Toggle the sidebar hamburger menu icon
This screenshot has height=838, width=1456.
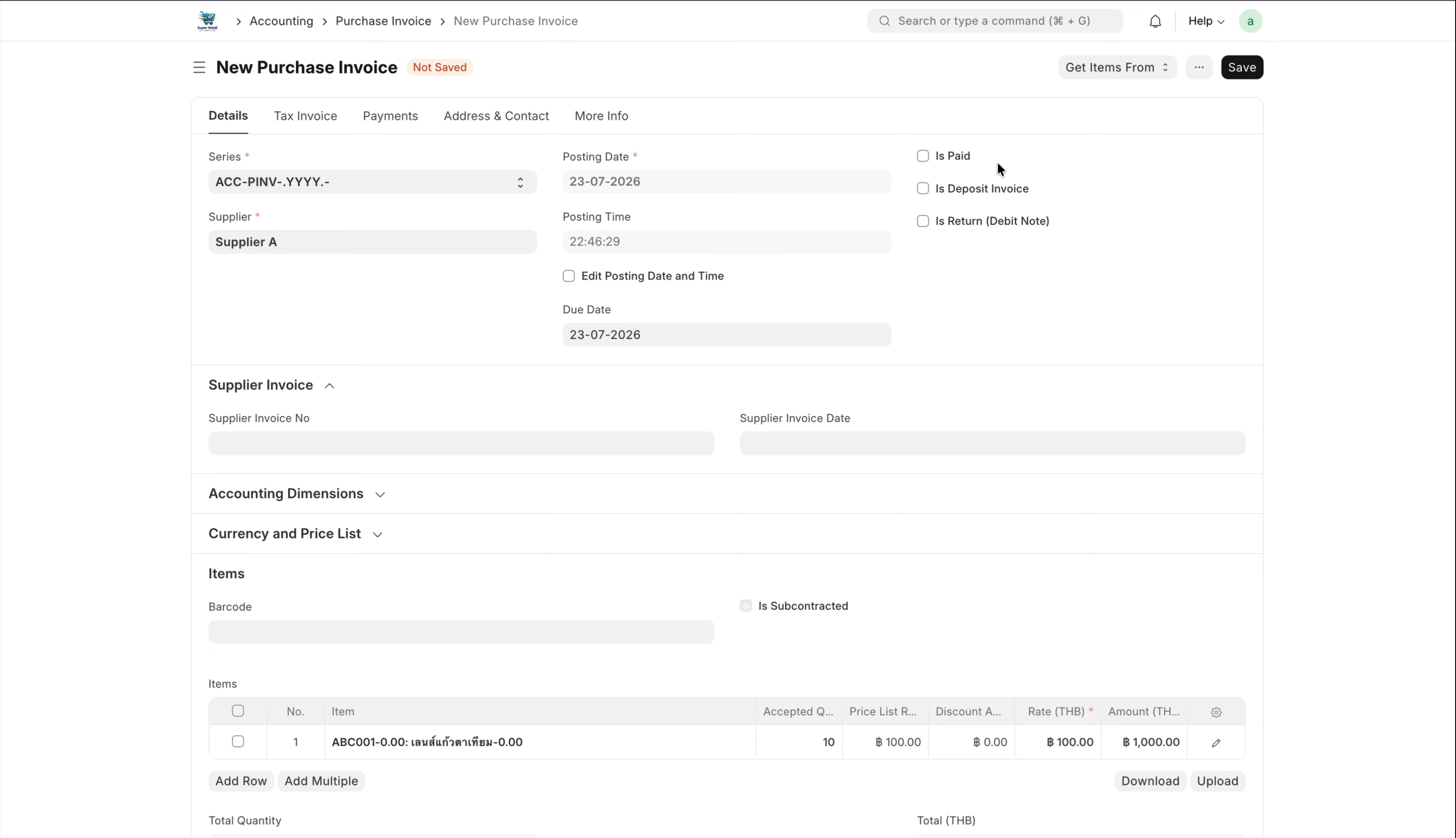[199, 67]
